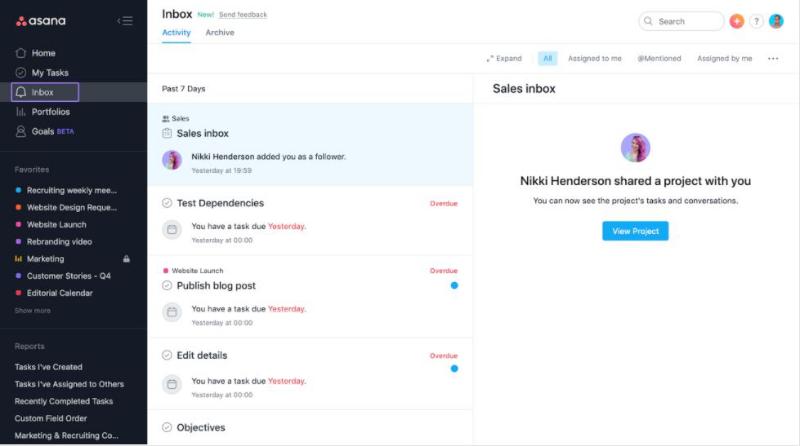Open the Test Dependencies task title
800x446 pixels.
pyautogui.click(x=220, y=203)
